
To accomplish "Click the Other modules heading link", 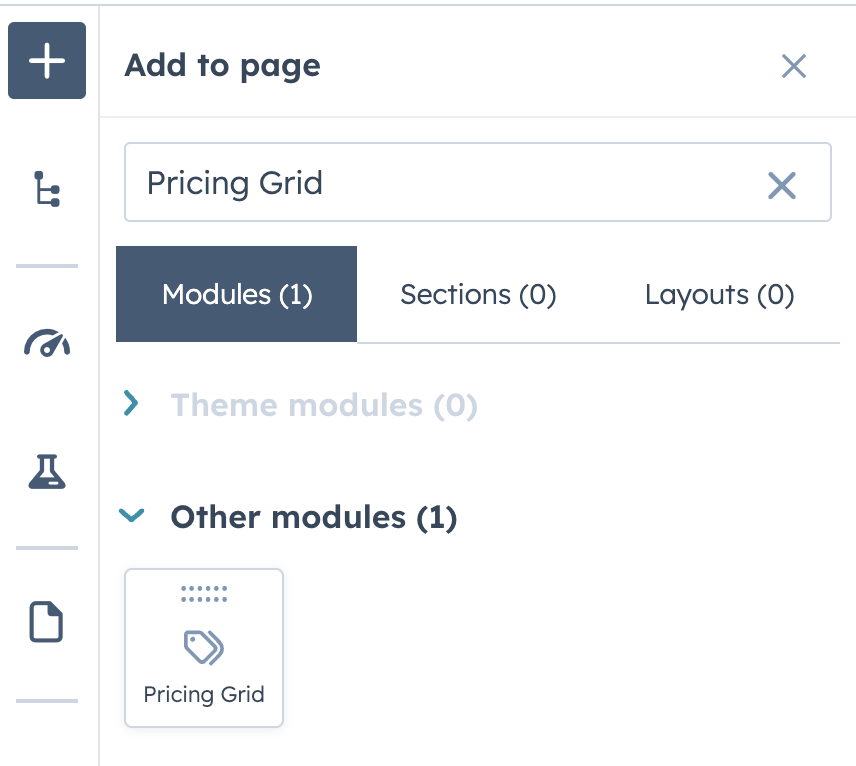I will [x=313, y=517].
